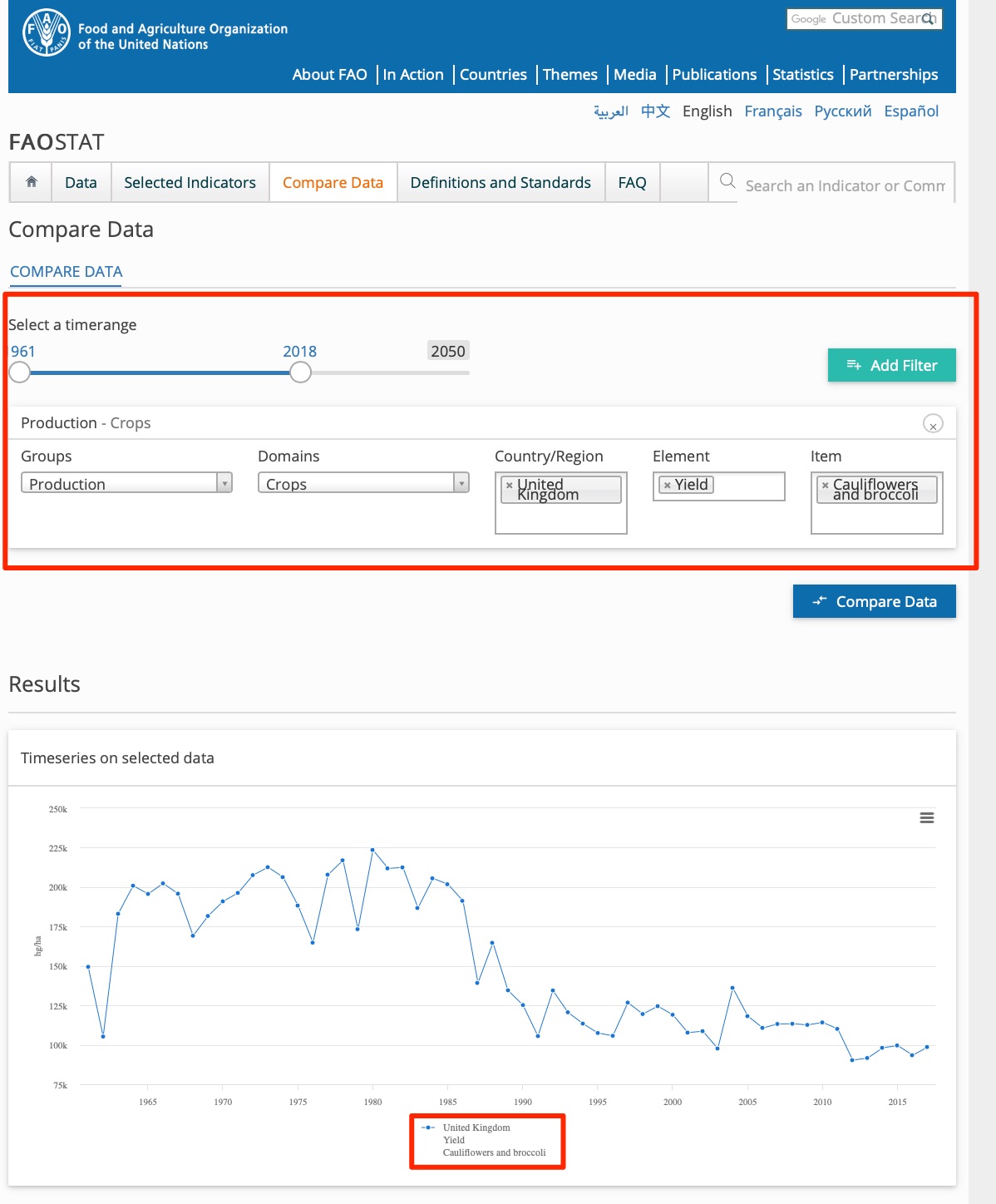
Task: Click the blue Compare Data button
Action: [875, 601]
